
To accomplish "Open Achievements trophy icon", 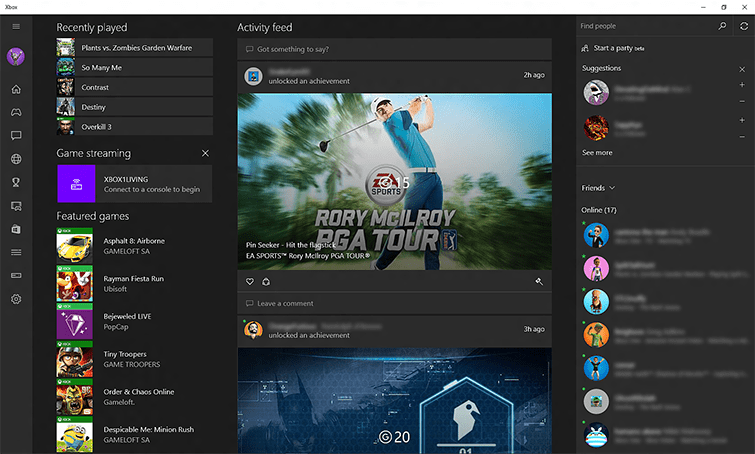I will click(x=16, y=182).
